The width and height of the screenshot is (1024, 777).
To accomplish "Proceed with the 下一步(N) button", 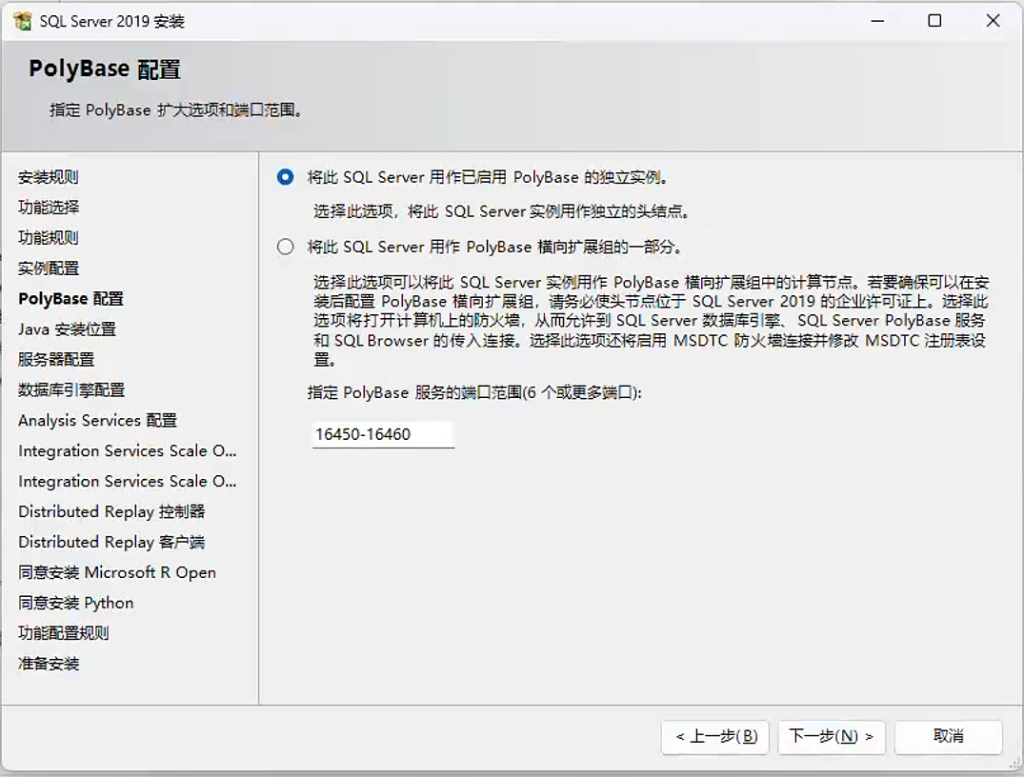I will pyautogui.click(x=831, y=737).
